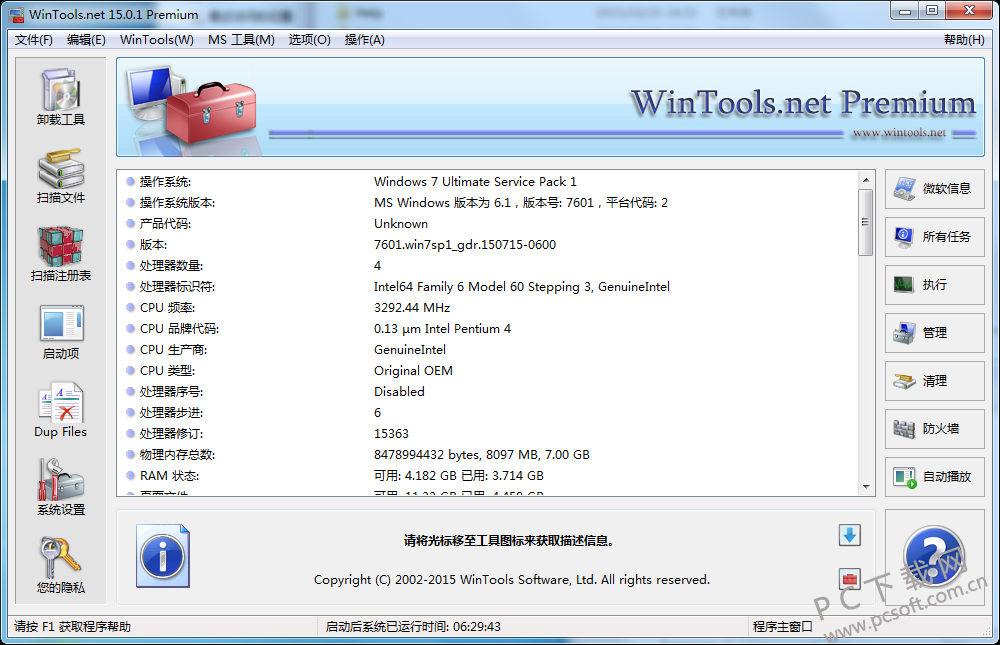Open the 编辑(E) menu
1000x645 pixels.
pos(86,40)
